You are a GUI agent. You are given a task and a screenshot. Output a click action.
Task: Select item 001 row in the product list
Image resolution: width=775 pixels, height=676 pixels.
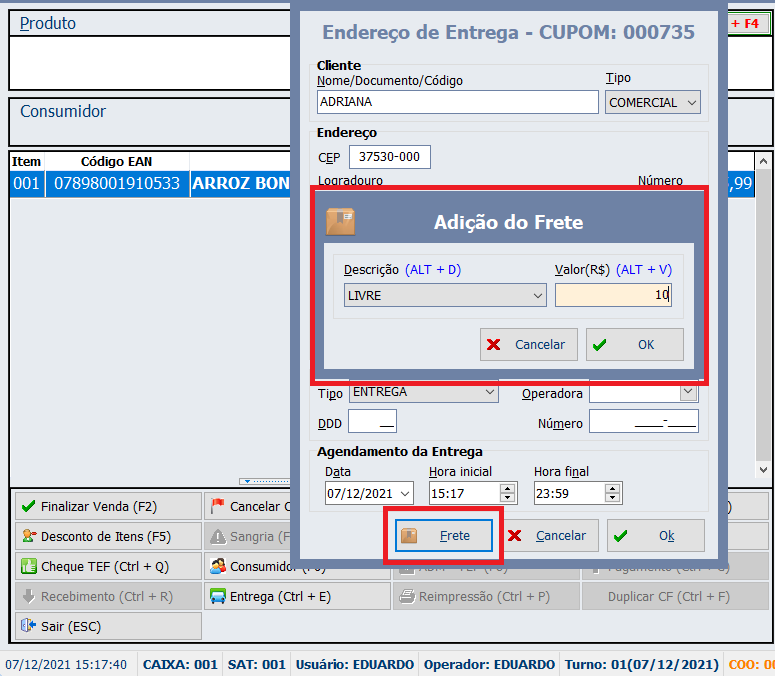[x=150, y=184]
